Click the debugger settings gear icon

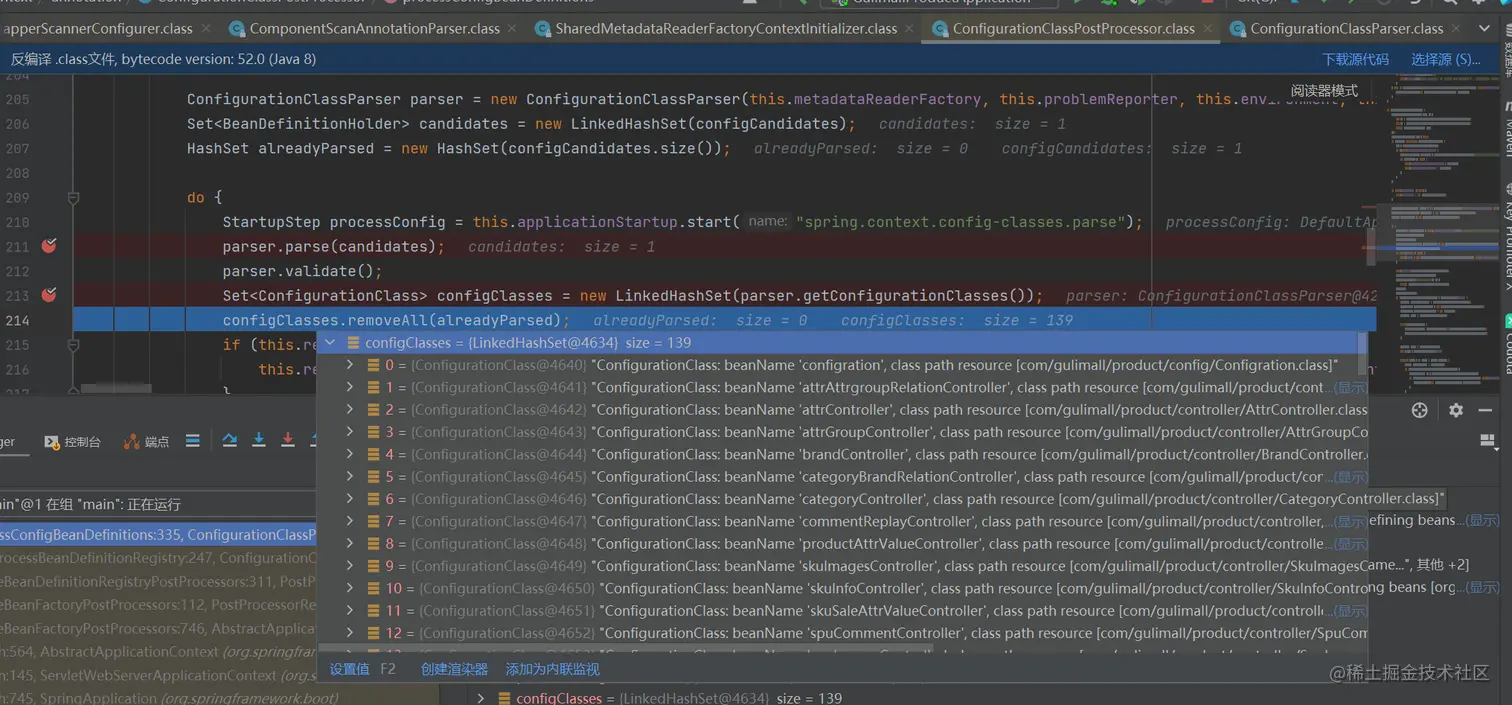coord(1455,410)
